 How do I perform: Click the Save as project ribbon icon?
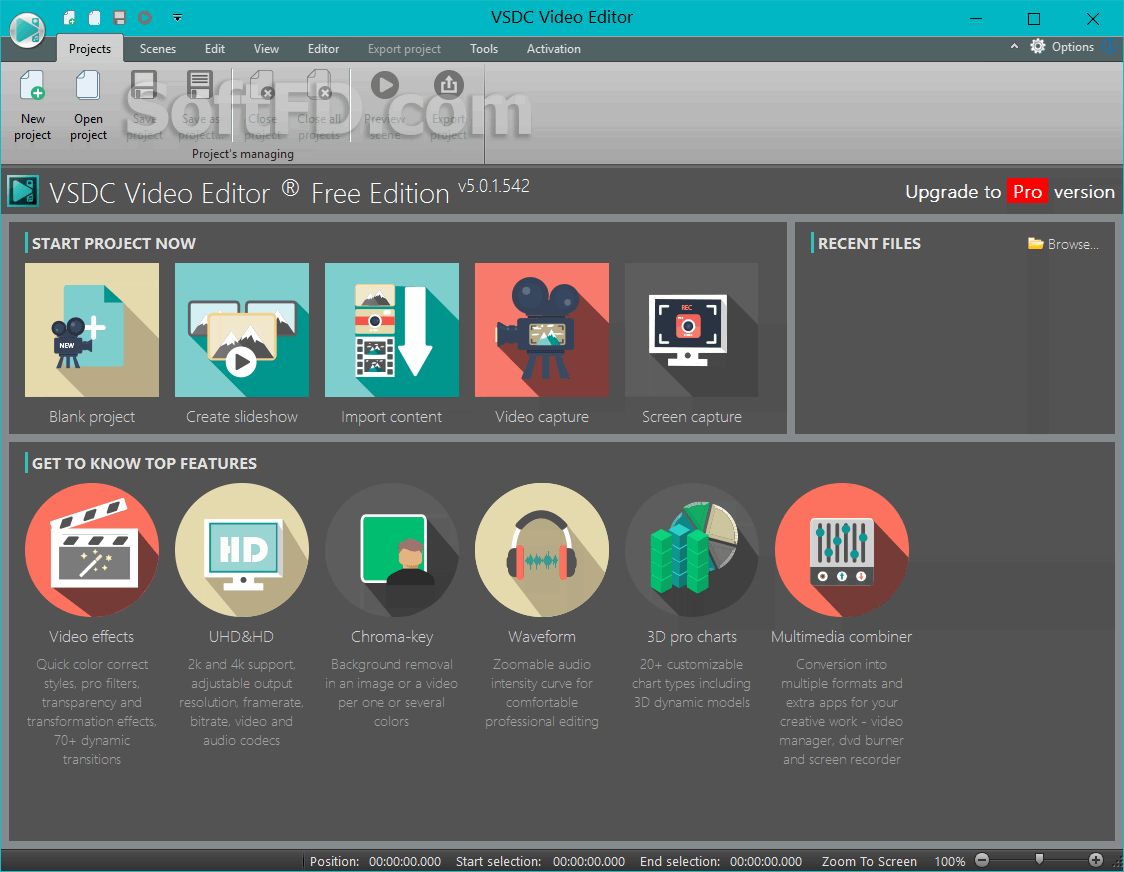point(199,85)
